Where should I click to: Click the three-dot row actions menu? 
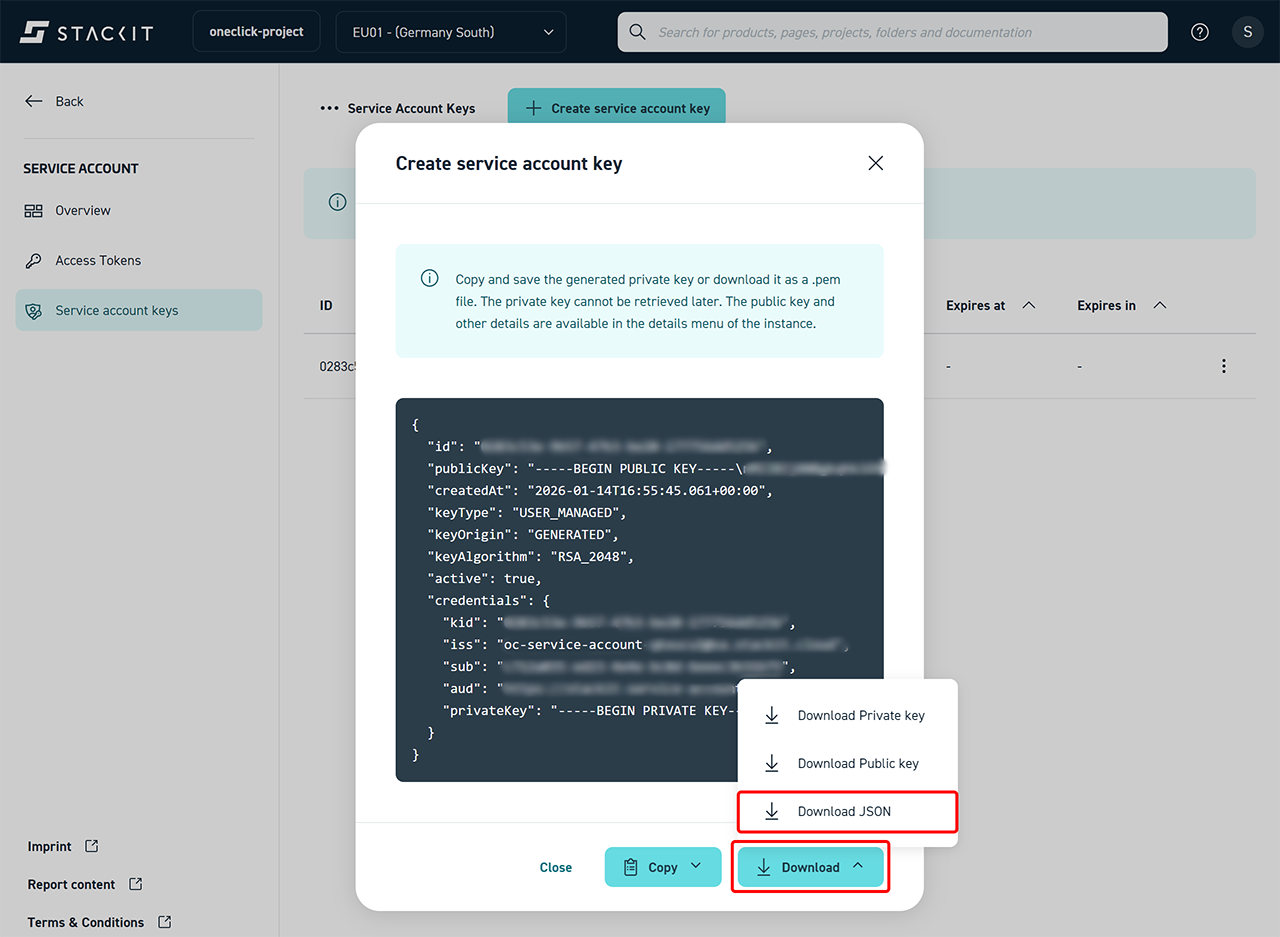click(1223, 366)
